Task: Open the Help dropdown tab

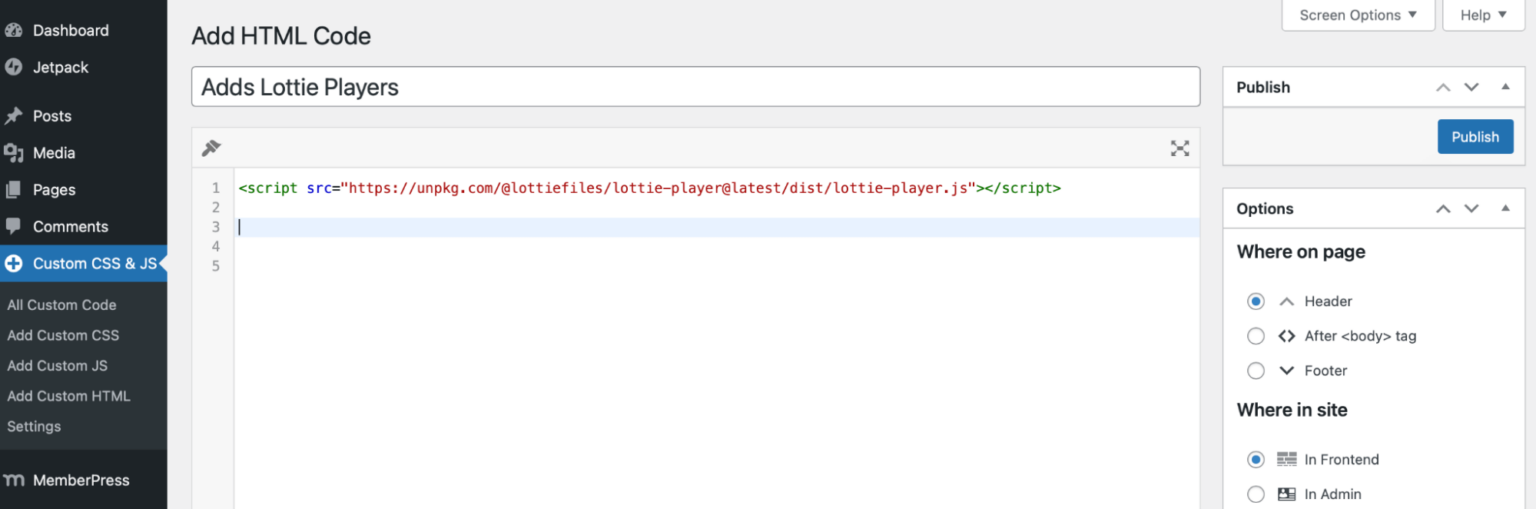Action: click(x=1483, y=15)
